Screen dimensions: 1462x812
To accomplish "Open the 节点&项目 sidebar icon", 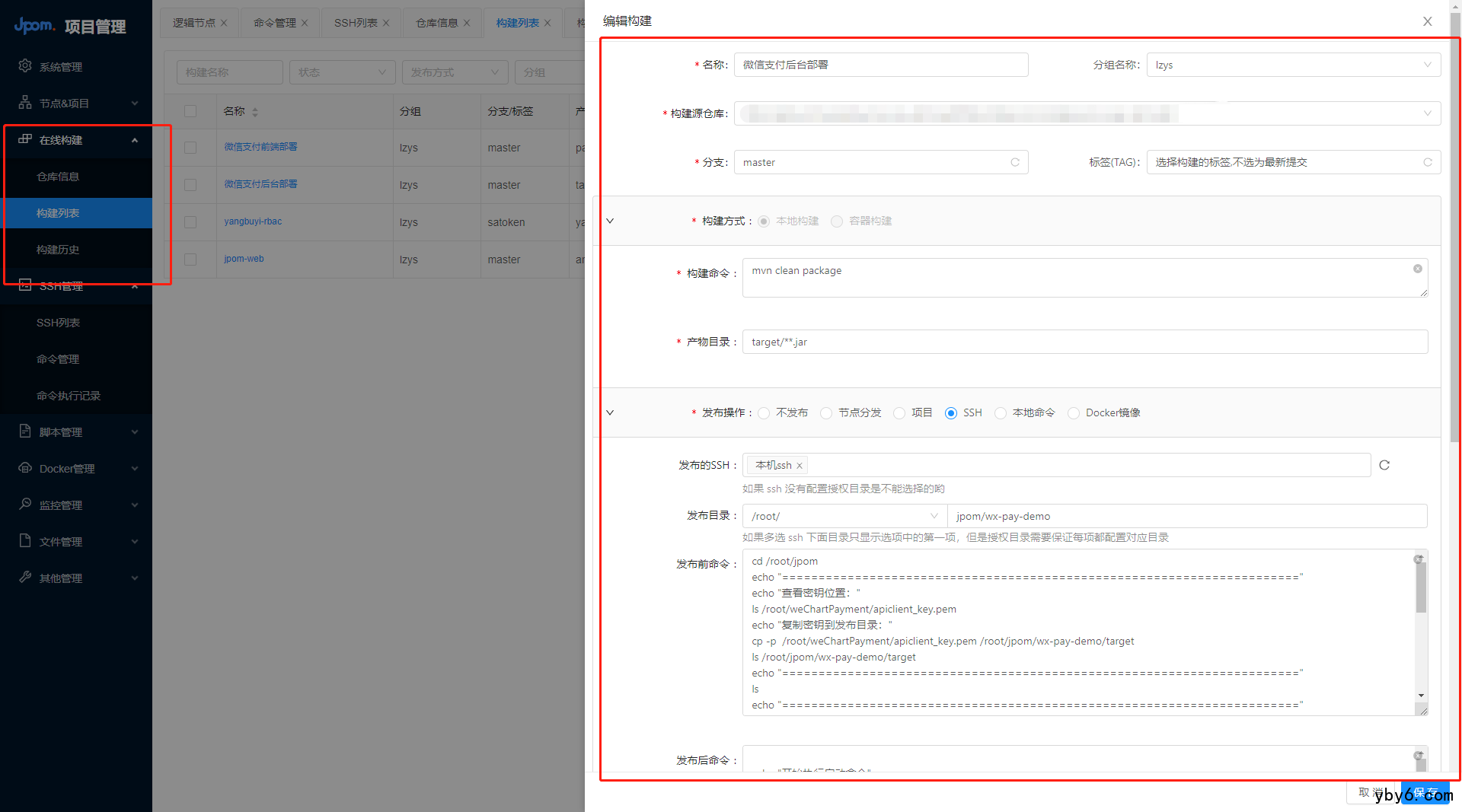I will pos(25,103).
